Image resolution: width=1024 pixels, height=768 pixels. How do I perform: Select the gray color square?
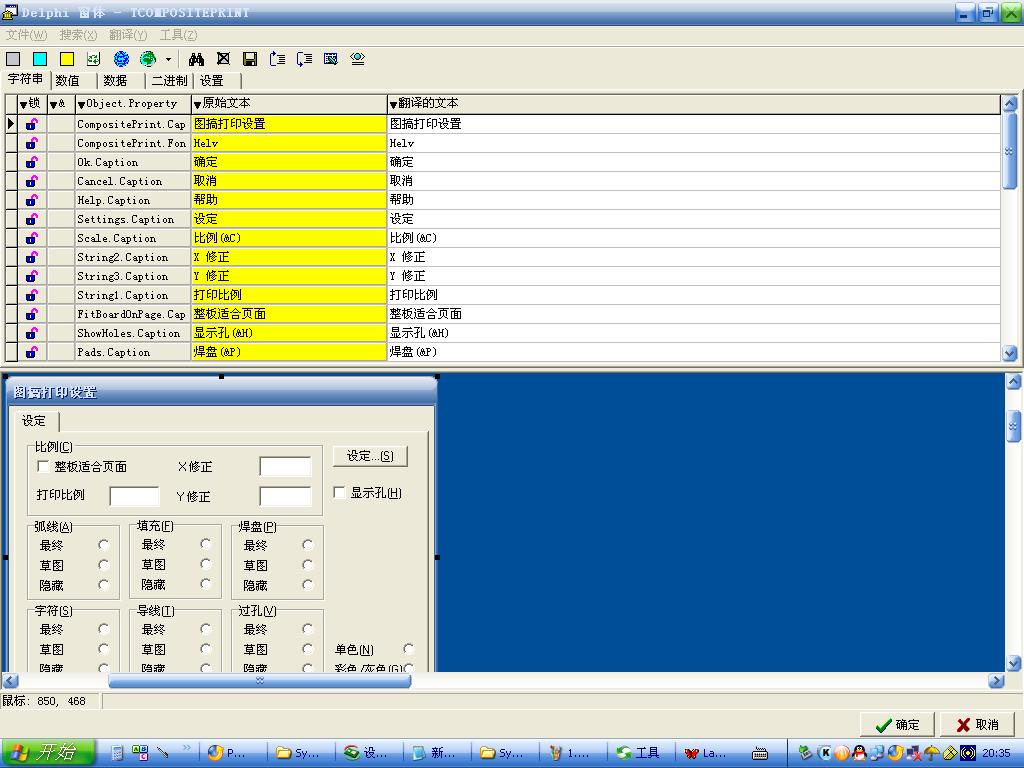(13, 59)
